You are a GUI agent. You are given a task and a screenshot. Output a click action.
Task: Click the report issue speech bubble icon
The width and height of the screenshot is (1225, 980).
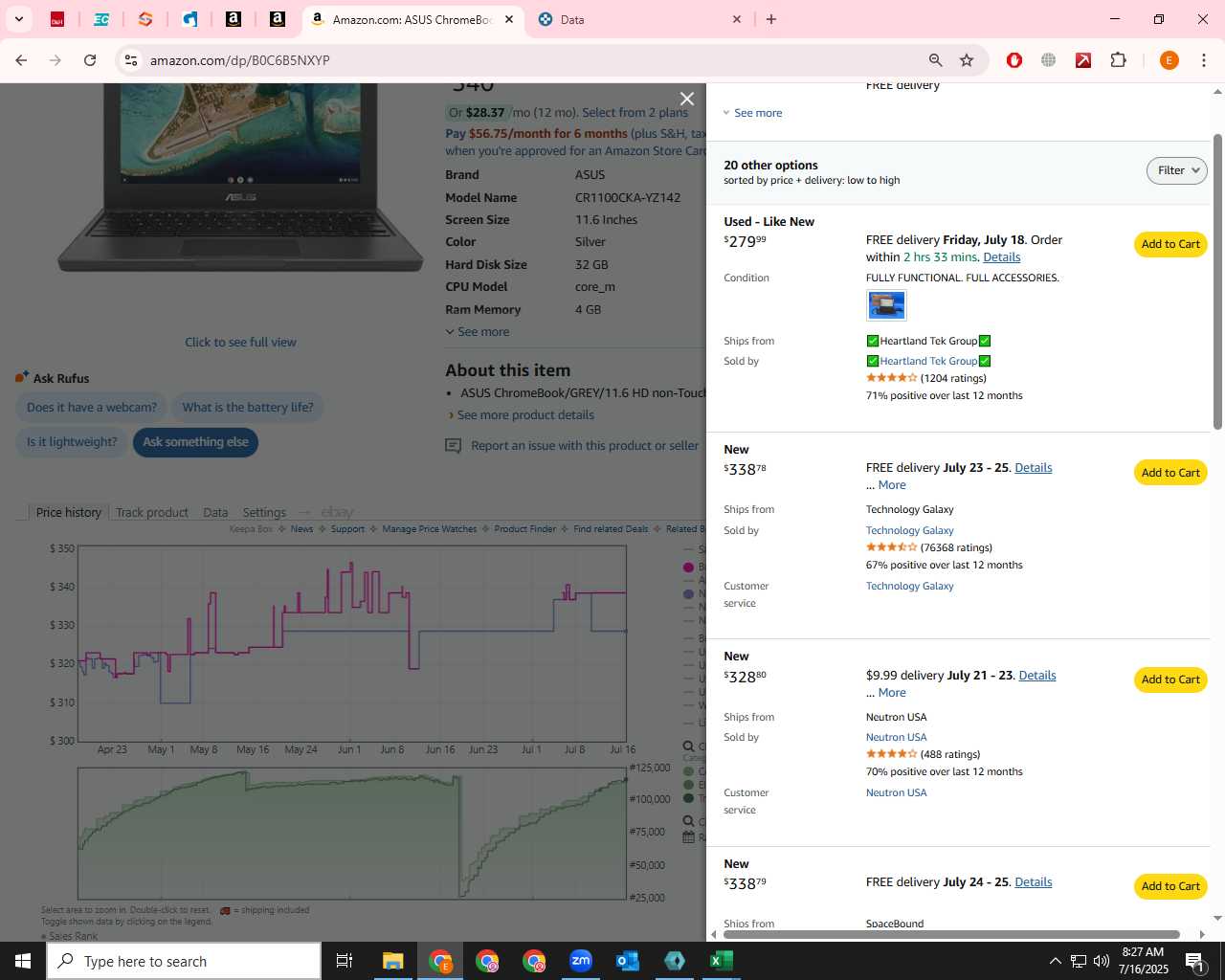point(454,446)
